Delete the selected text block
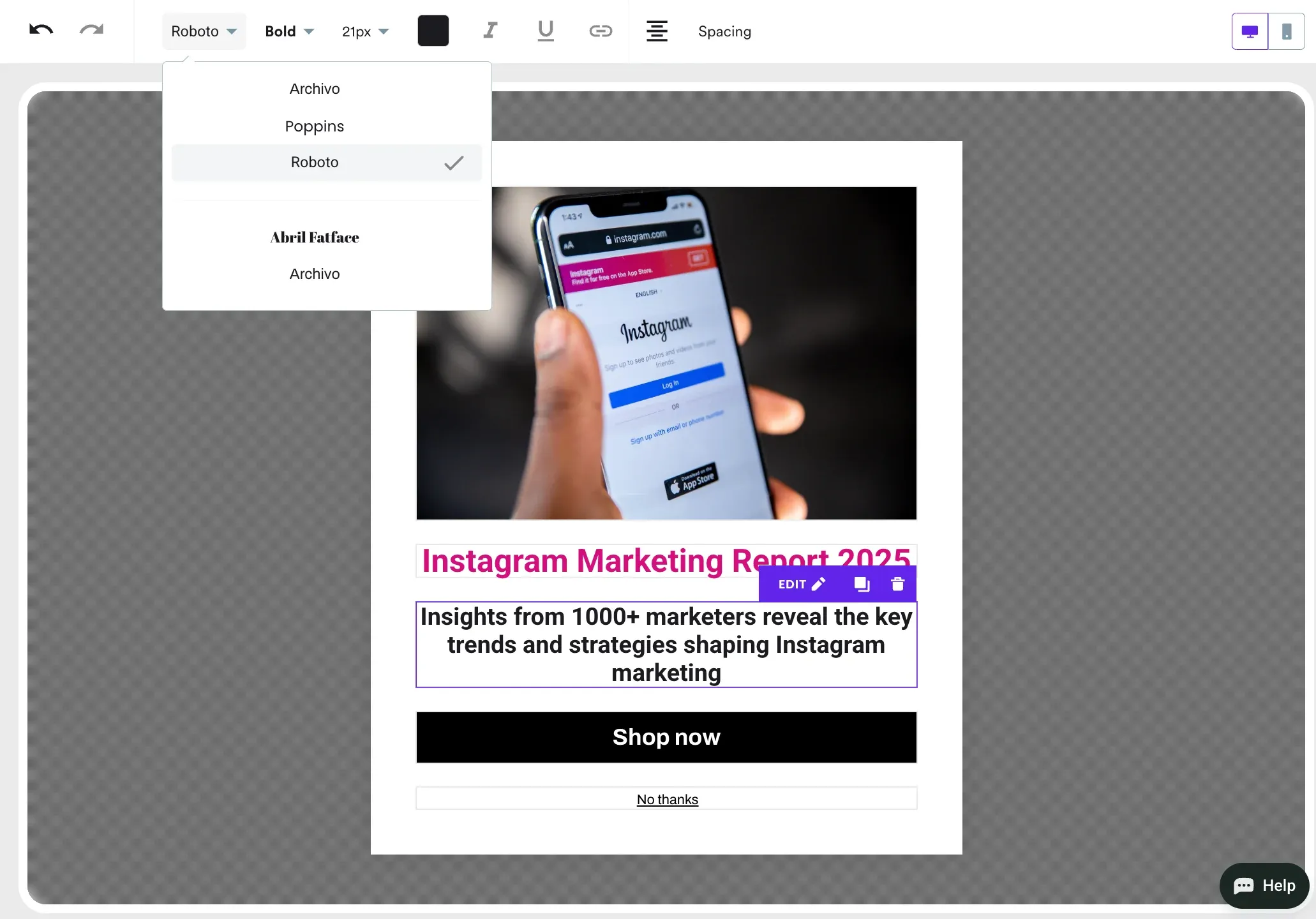Image resolution: width=1316 pixels, height=919 pixels. point(898,584)
